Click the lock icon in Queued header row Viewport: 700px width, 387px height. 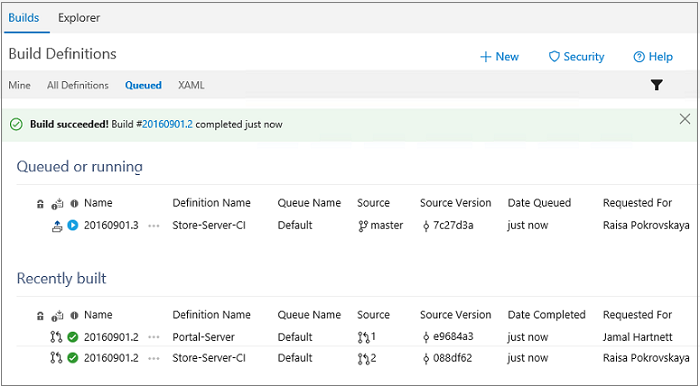click(40, 204)
